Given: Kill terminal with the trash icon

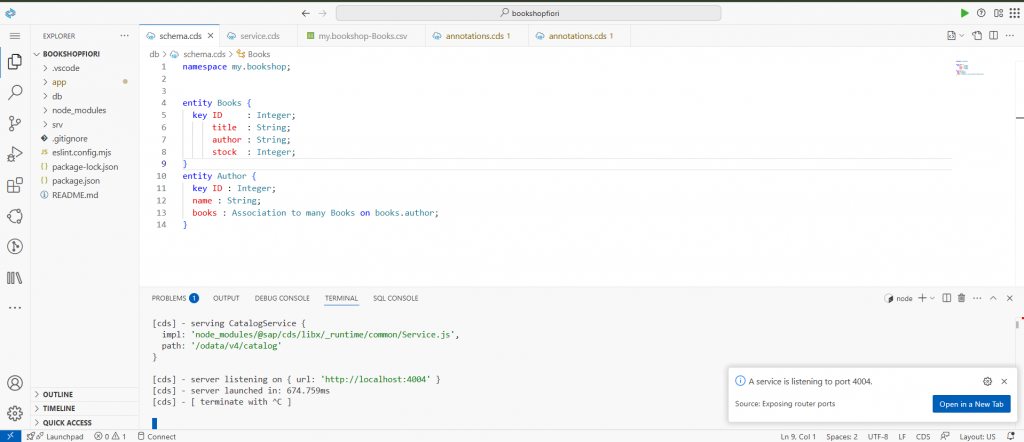Looking at the screenshot, I should coord(961,298).
